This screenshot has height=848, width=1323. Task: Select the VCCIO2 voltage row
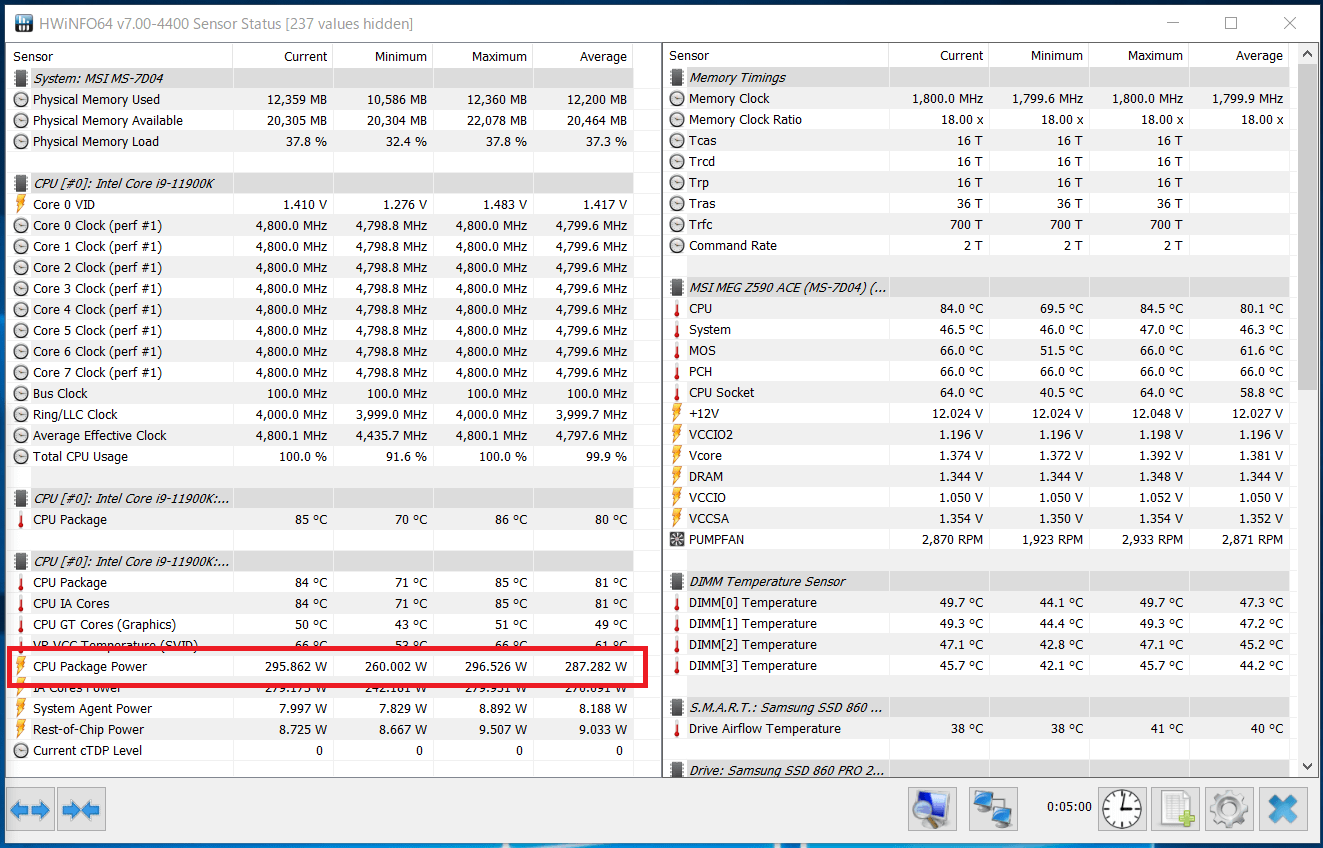click(x=977, y=435)
